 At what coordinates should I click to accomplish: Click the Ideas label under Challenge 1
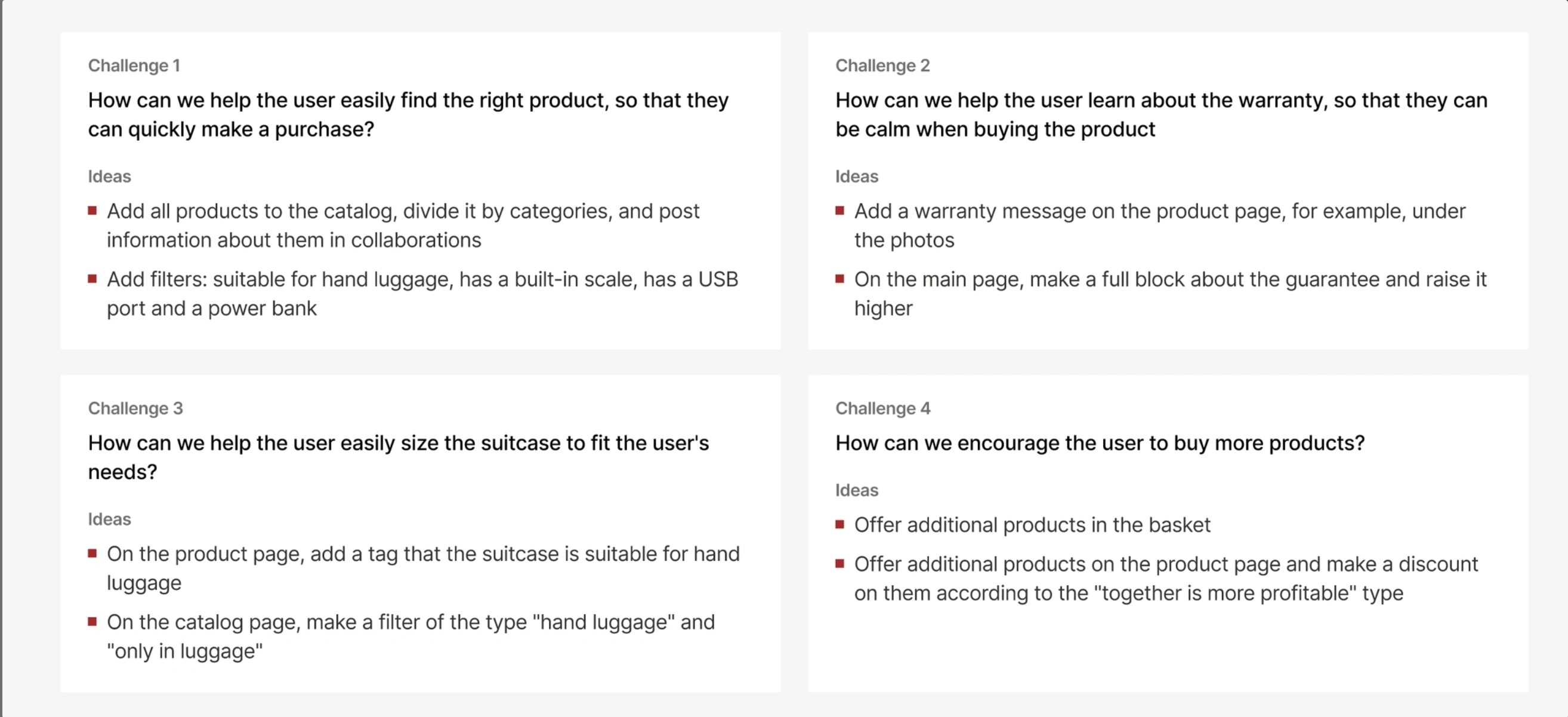pyautogui.click(x=110, y=176)
